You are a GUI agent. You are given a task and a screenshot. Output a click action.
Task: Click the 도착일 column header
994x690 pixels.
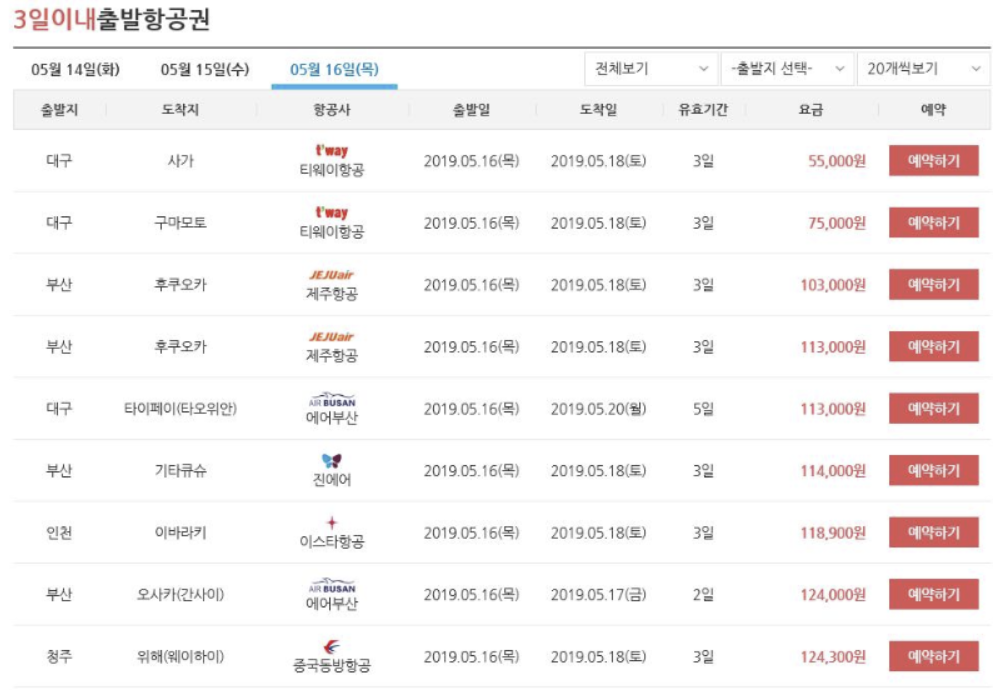coord(598,110)
